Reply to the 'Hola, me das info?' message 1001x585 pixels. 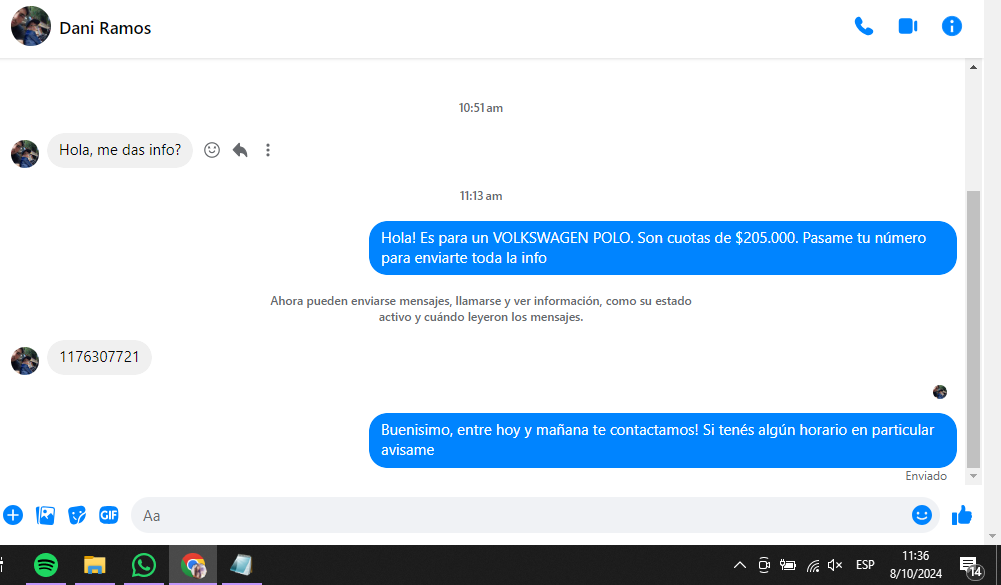click(240, 150)
